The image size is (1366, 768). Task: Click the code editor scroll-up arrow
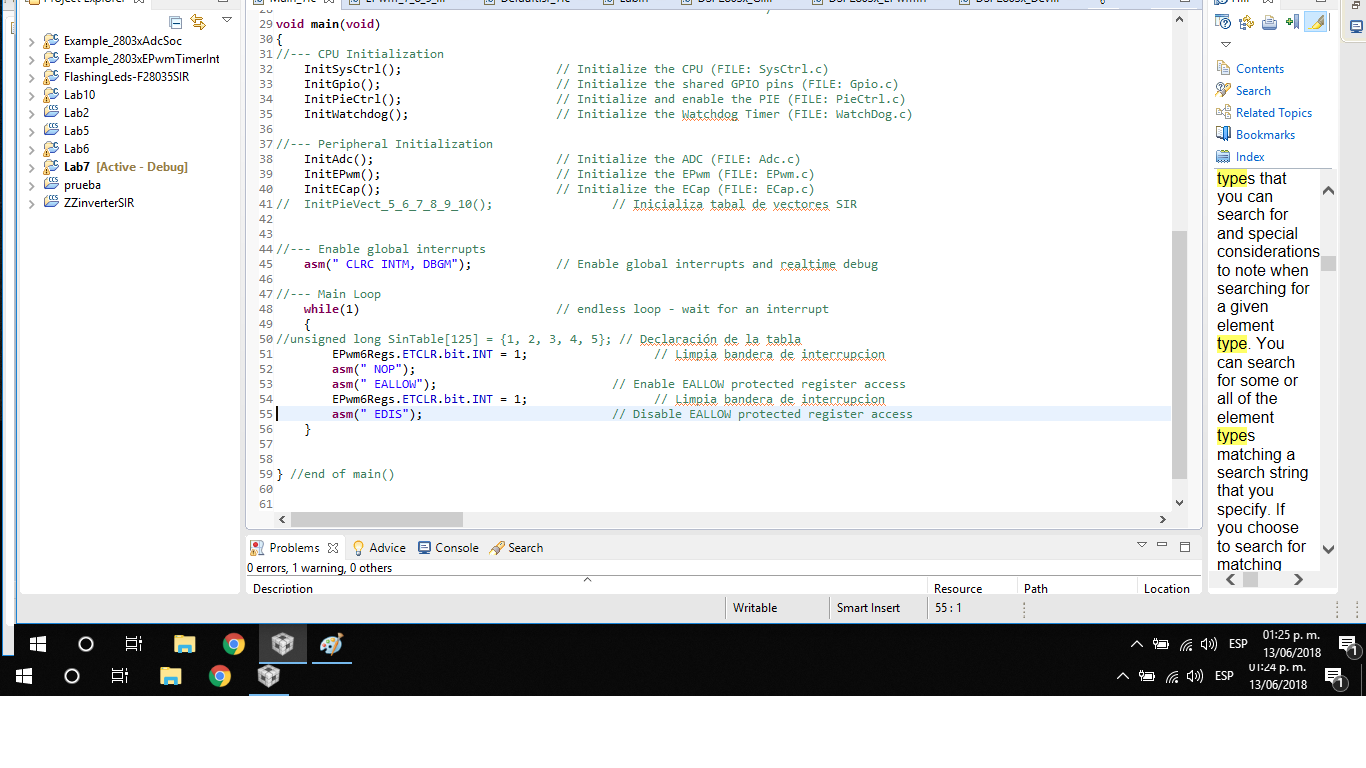point(1180,20)
